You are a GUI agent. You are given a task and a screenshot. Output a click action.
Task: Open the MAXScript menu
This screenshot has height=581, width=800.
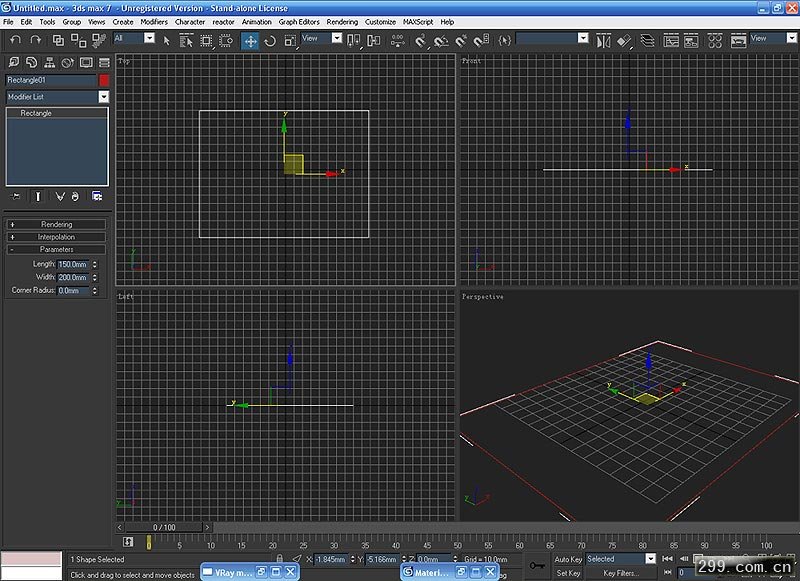[x=418, y=22]
